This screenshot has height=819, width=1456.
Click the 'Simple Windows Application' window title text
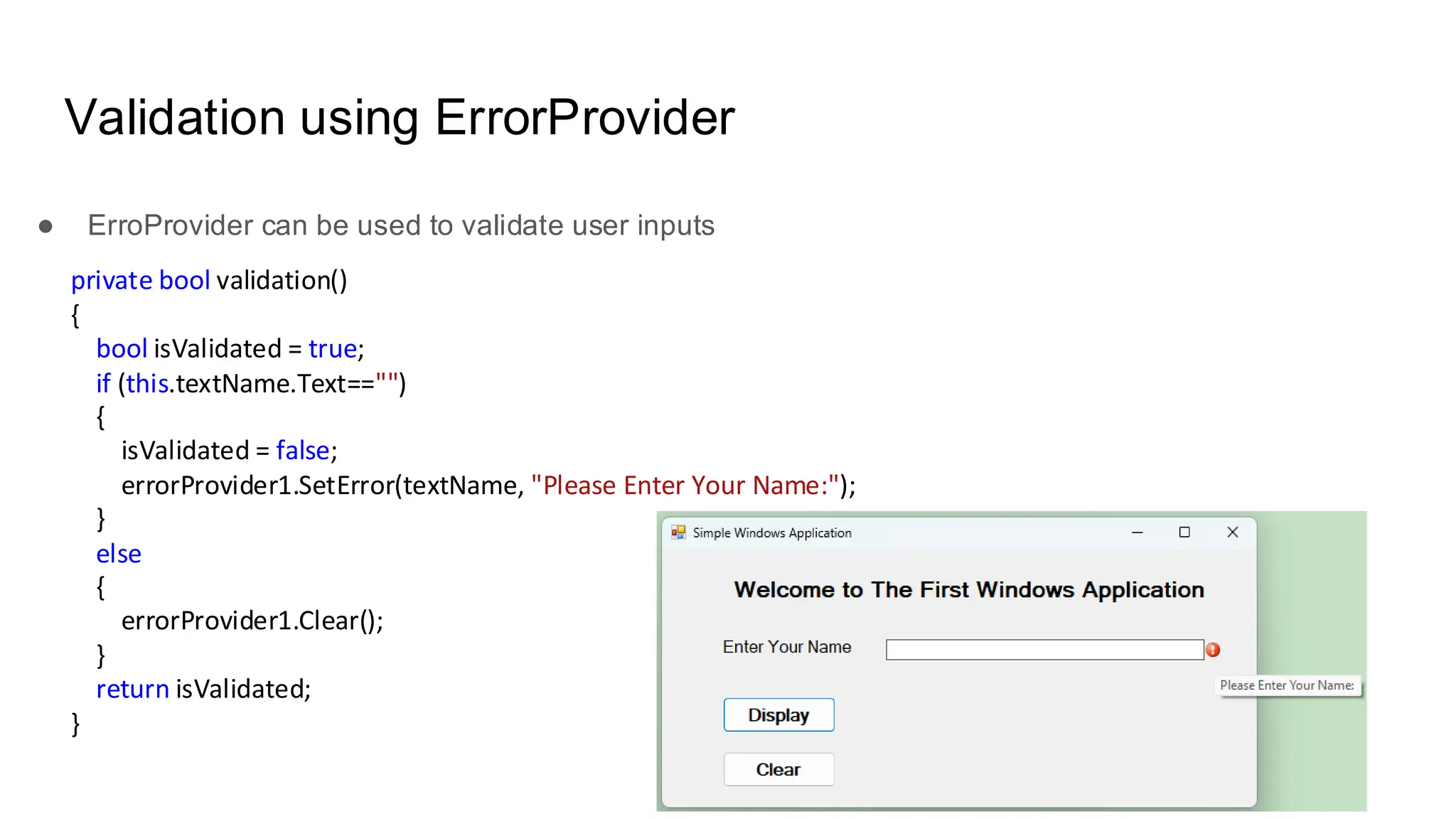pos(772,532)
